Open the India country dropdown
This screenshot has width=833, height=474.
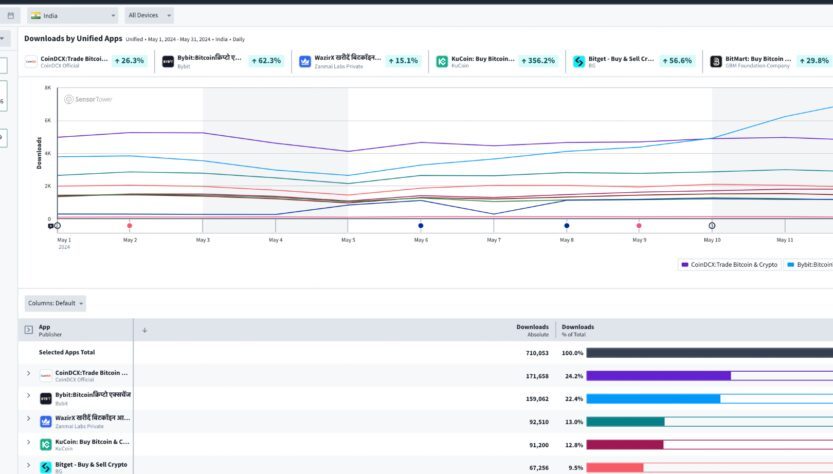pyautogui.click(x=72, y=16)
